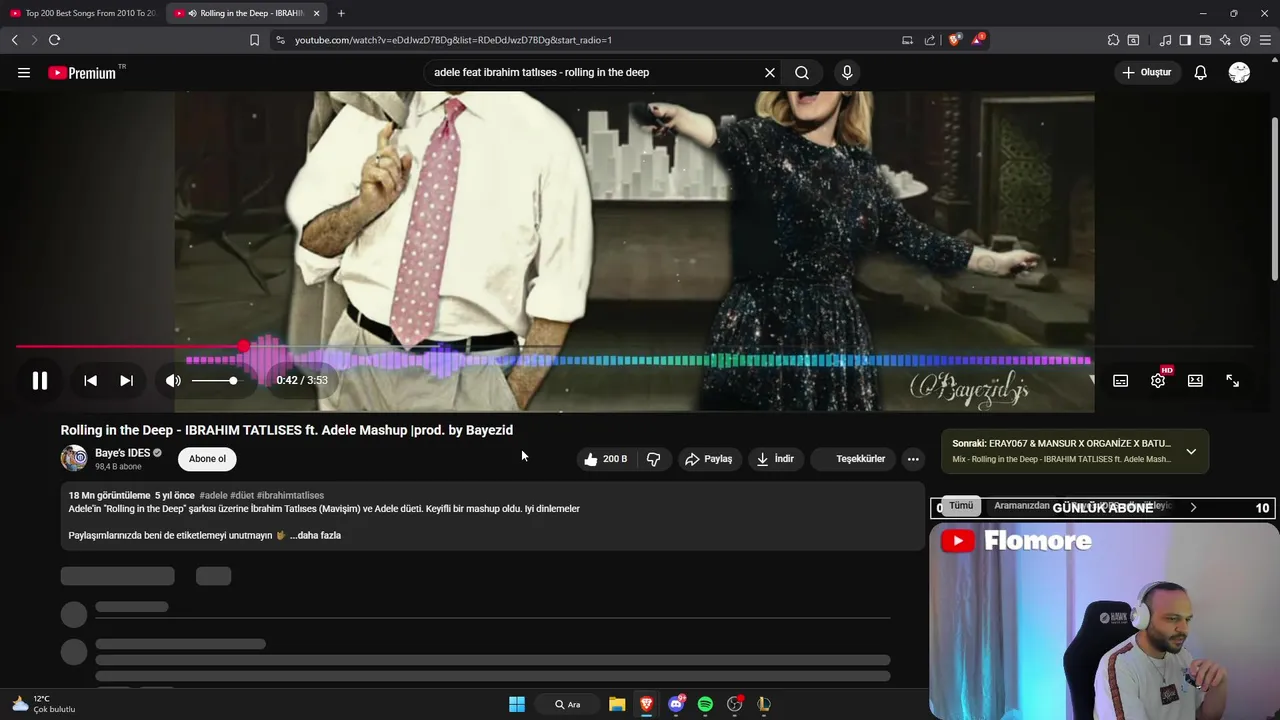This screenshot has height=720, width=1280.
Task: Open the account avatar menu
Action: point(1239,72)
